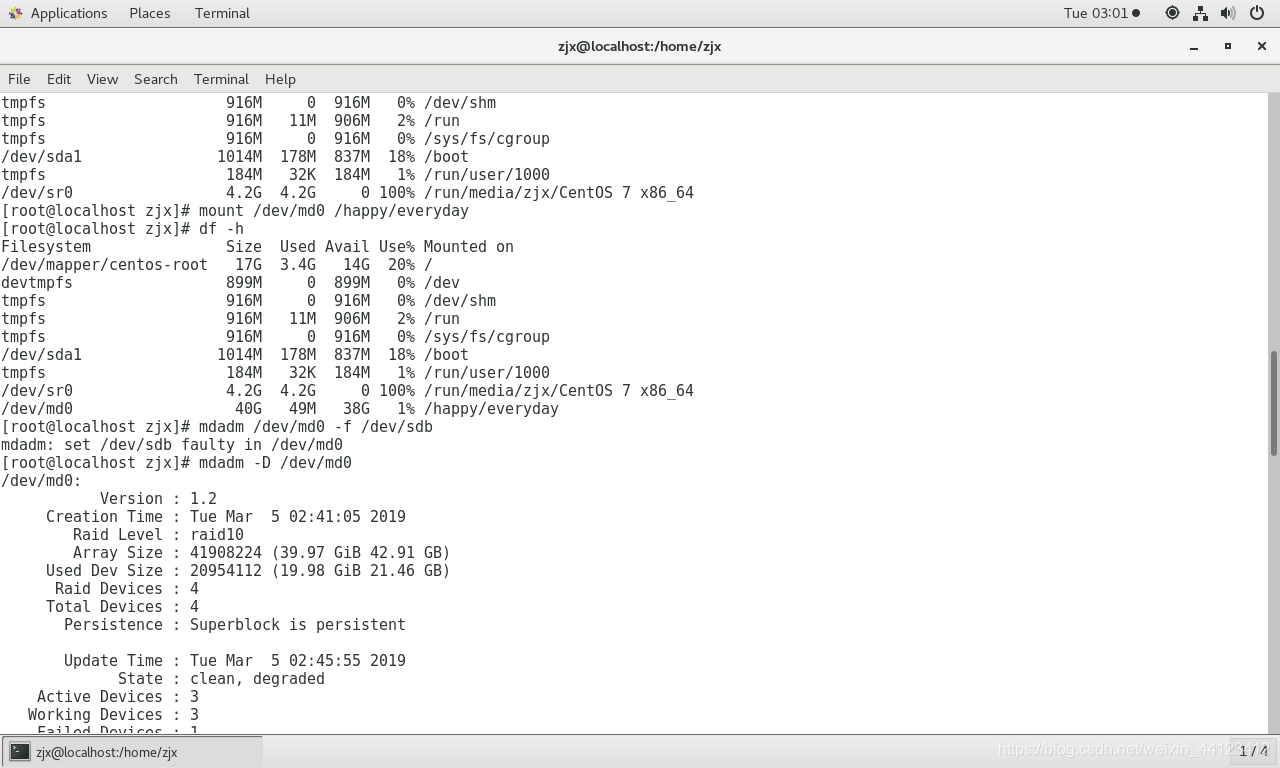Open the Help menu
The height and width of the screenshot is (768, 1280).
280,79
